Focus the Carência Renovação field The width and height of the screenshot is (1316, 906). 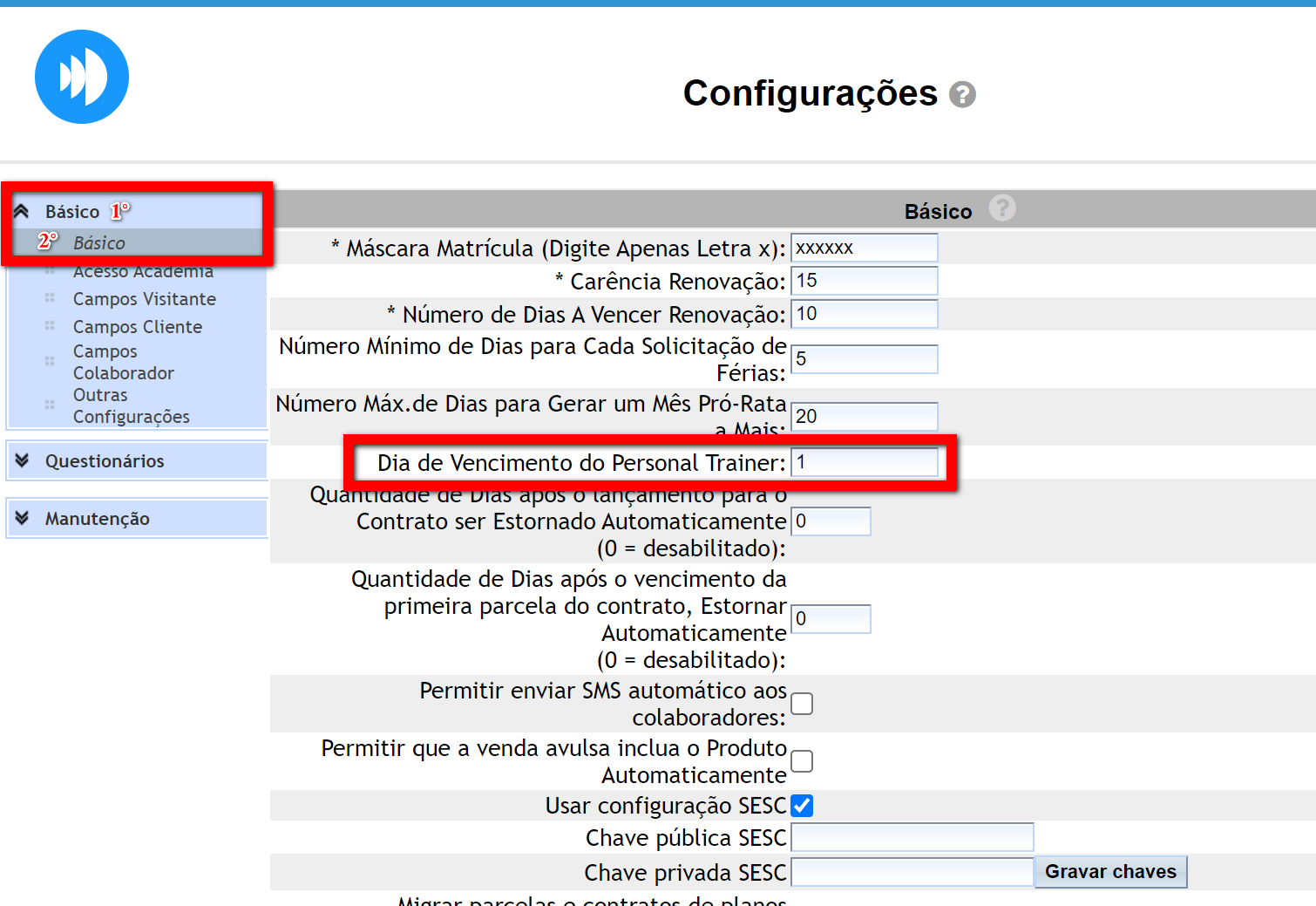click(x=864, y=281)
